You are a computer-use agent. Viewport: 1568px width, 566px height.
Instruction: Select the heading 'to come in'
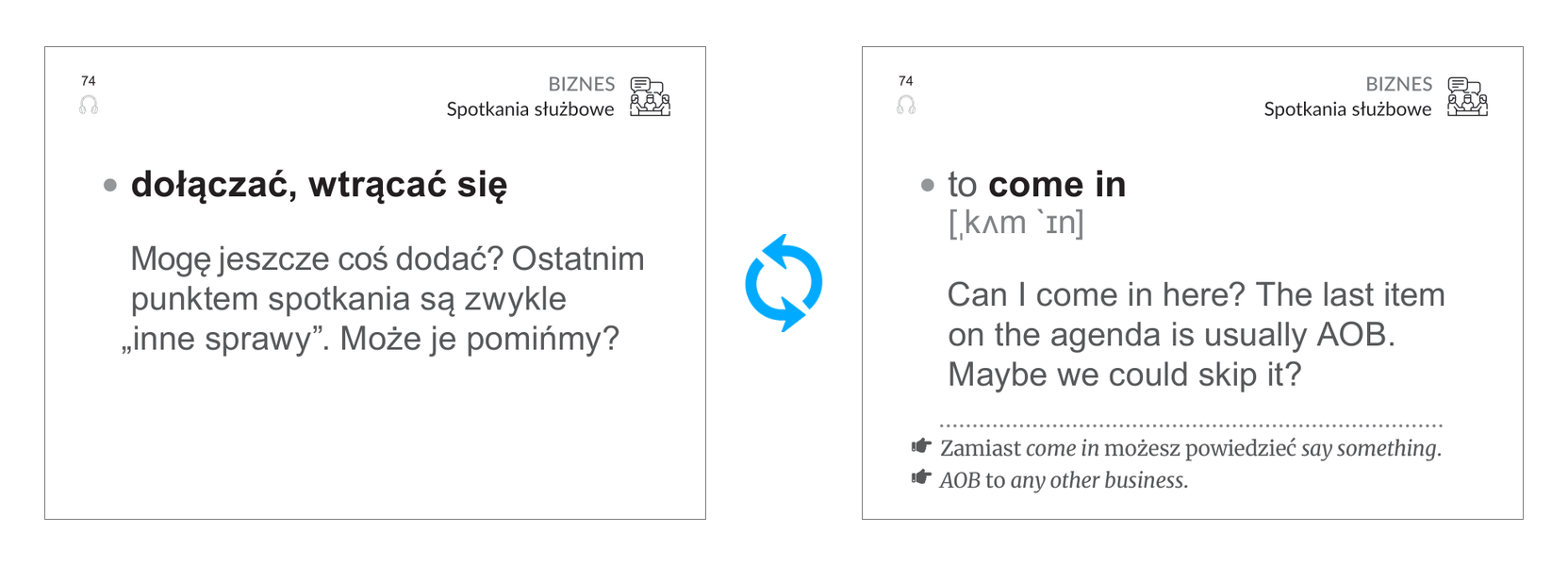click(1036, 184)
